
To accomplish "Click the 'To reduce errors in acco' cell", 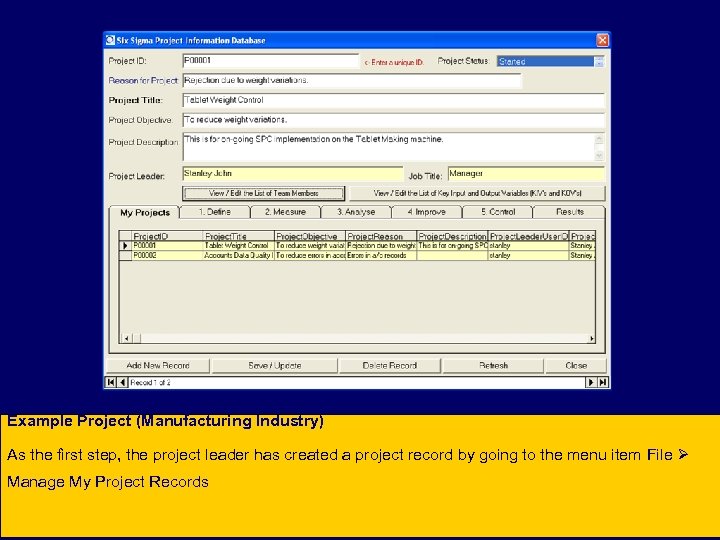I will point(310,255).
